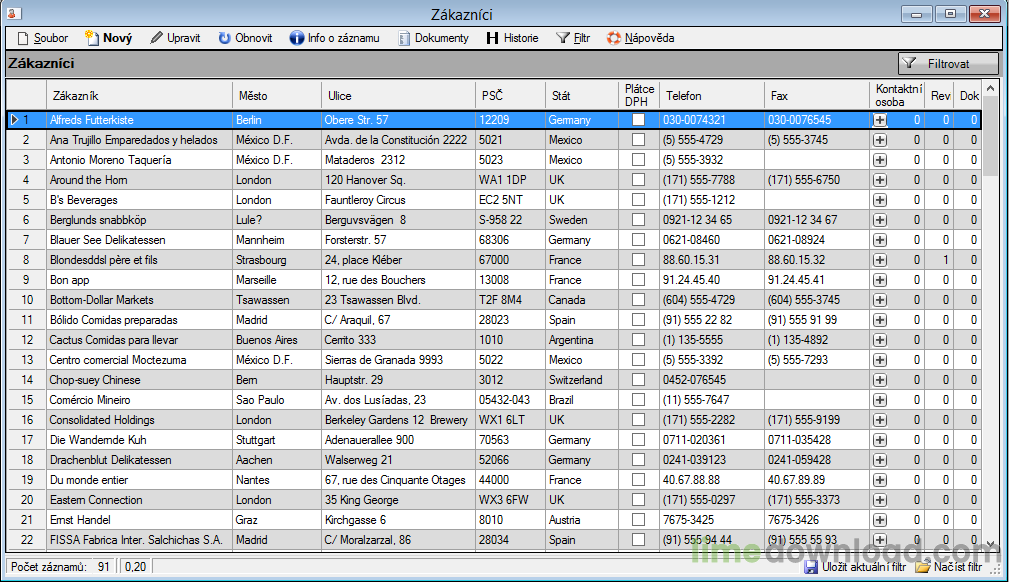Screen dimensions: 1009x582
Task: Toggle Plátce DPH for Around the Horn
Action: coord(638,180)
